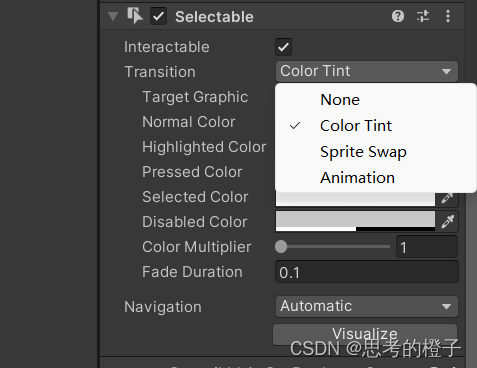Click the Color Multiplier value field
477x368 pixels.
click(427, 247)
